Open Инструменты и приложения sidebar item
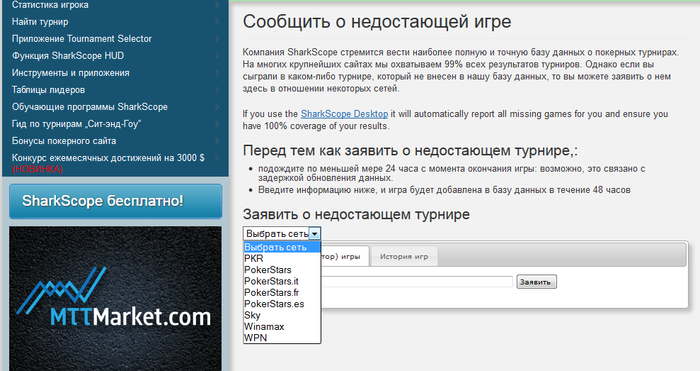 point(71,72)
